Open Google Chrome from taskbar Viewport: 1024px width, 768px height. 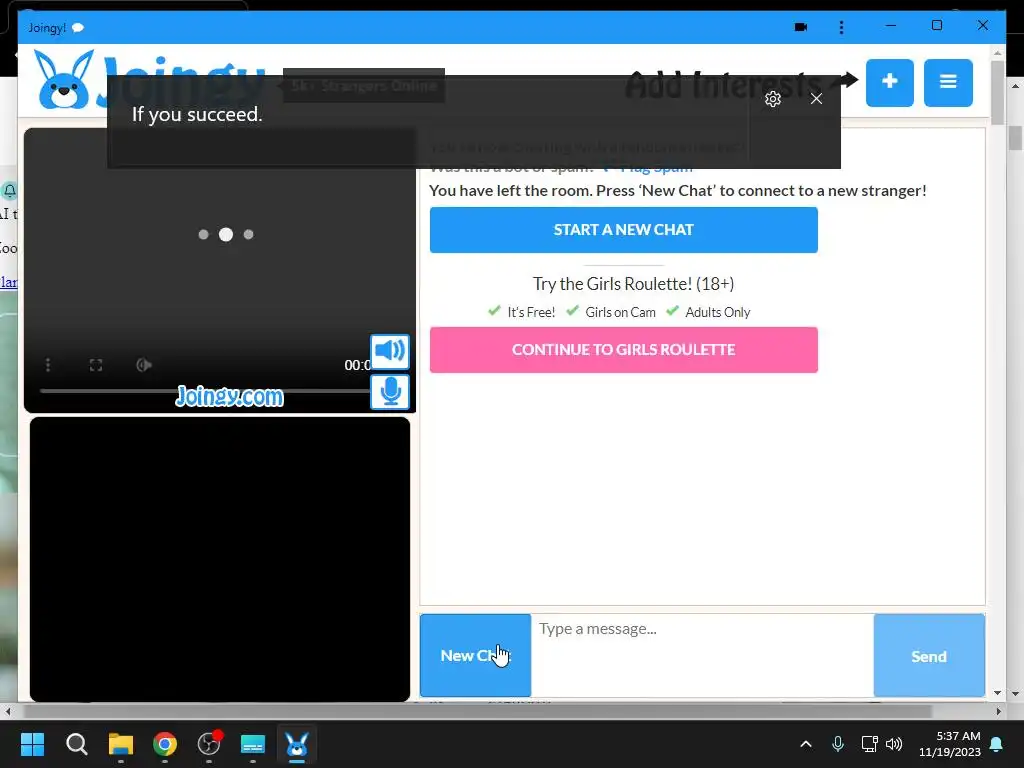pyautogui.click(x=165, y=744)
